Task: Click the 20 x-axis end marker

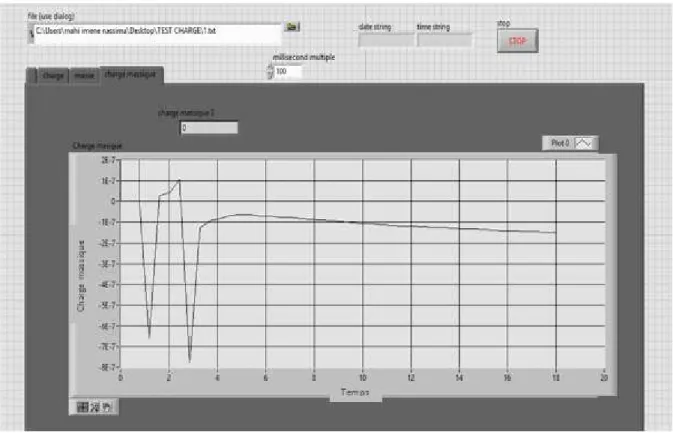Action: [x=603, y=378]
